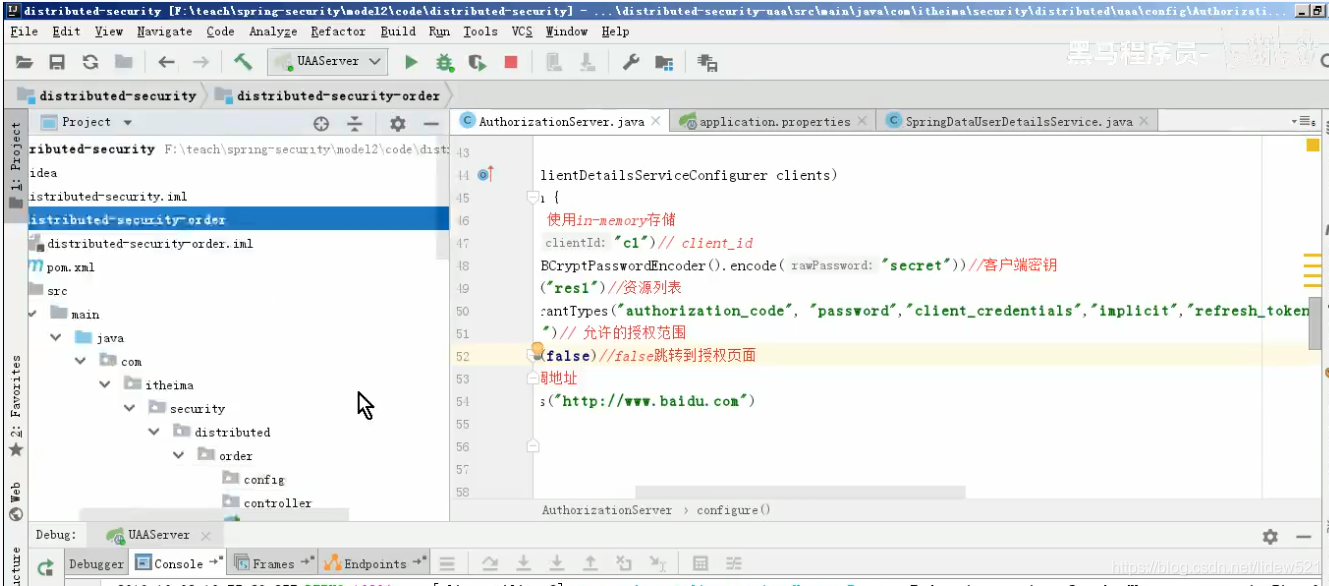Viewport: 1329px width, 586px height.
Task: Switch to Debugger tab
Action: (96, 564)
